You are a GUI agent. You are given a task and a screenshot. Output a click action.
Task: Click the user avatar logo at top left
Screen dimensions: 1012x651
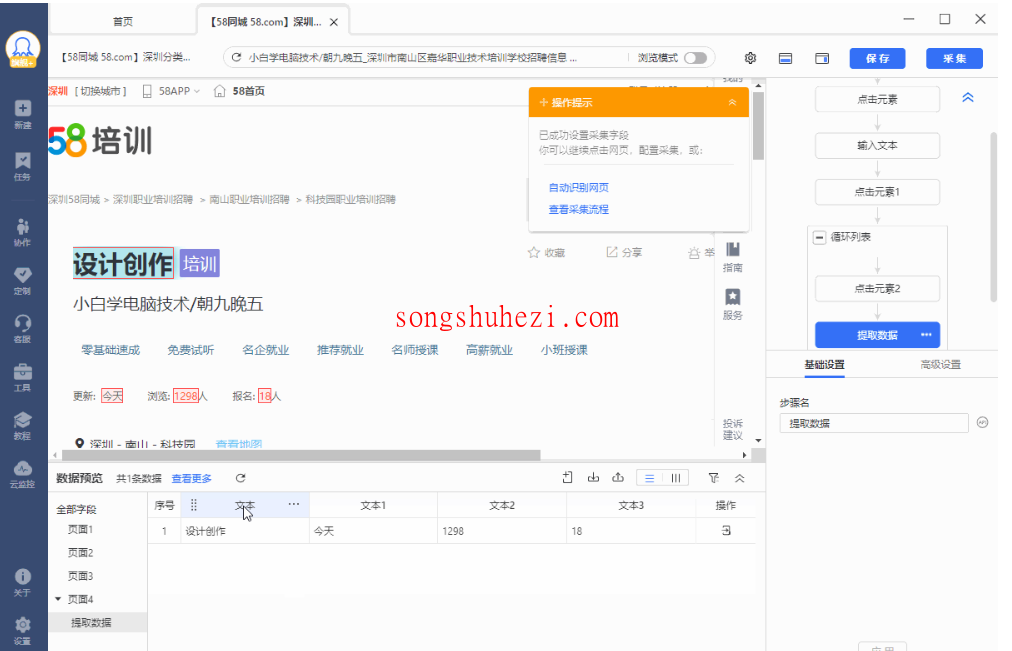point(23,49)
